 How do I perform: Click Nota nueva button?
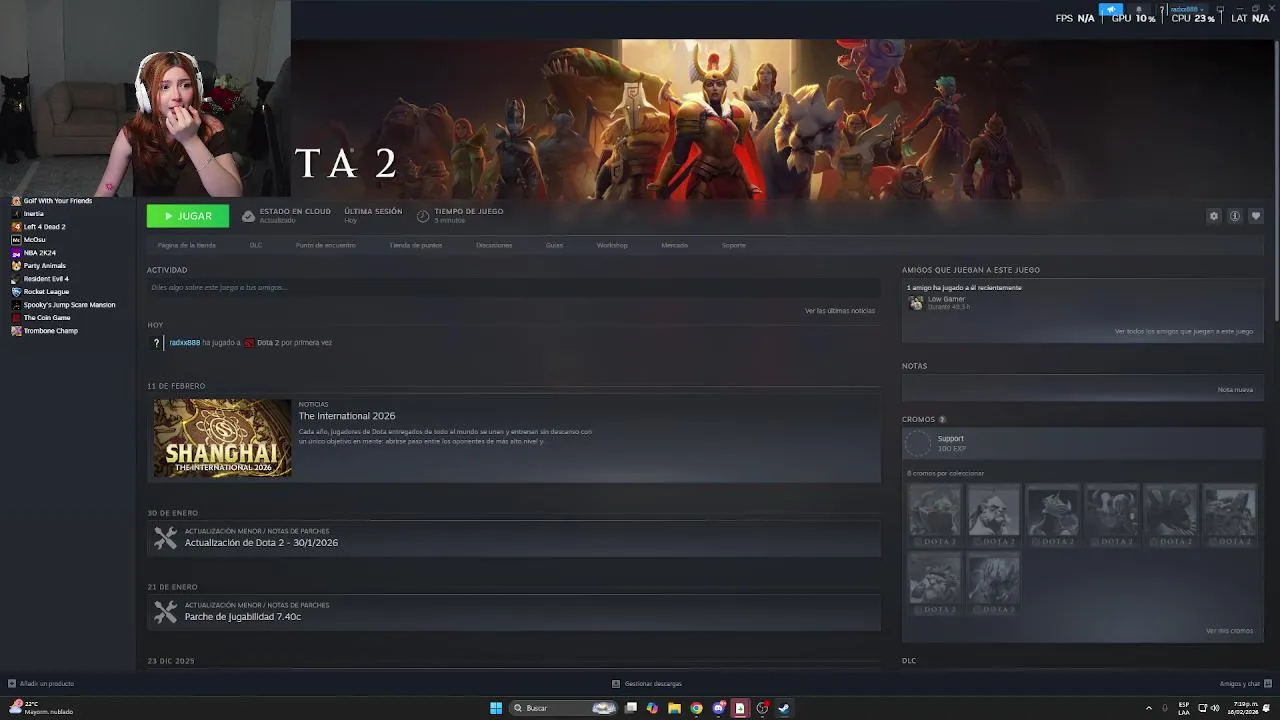(x=1235, y=390)
